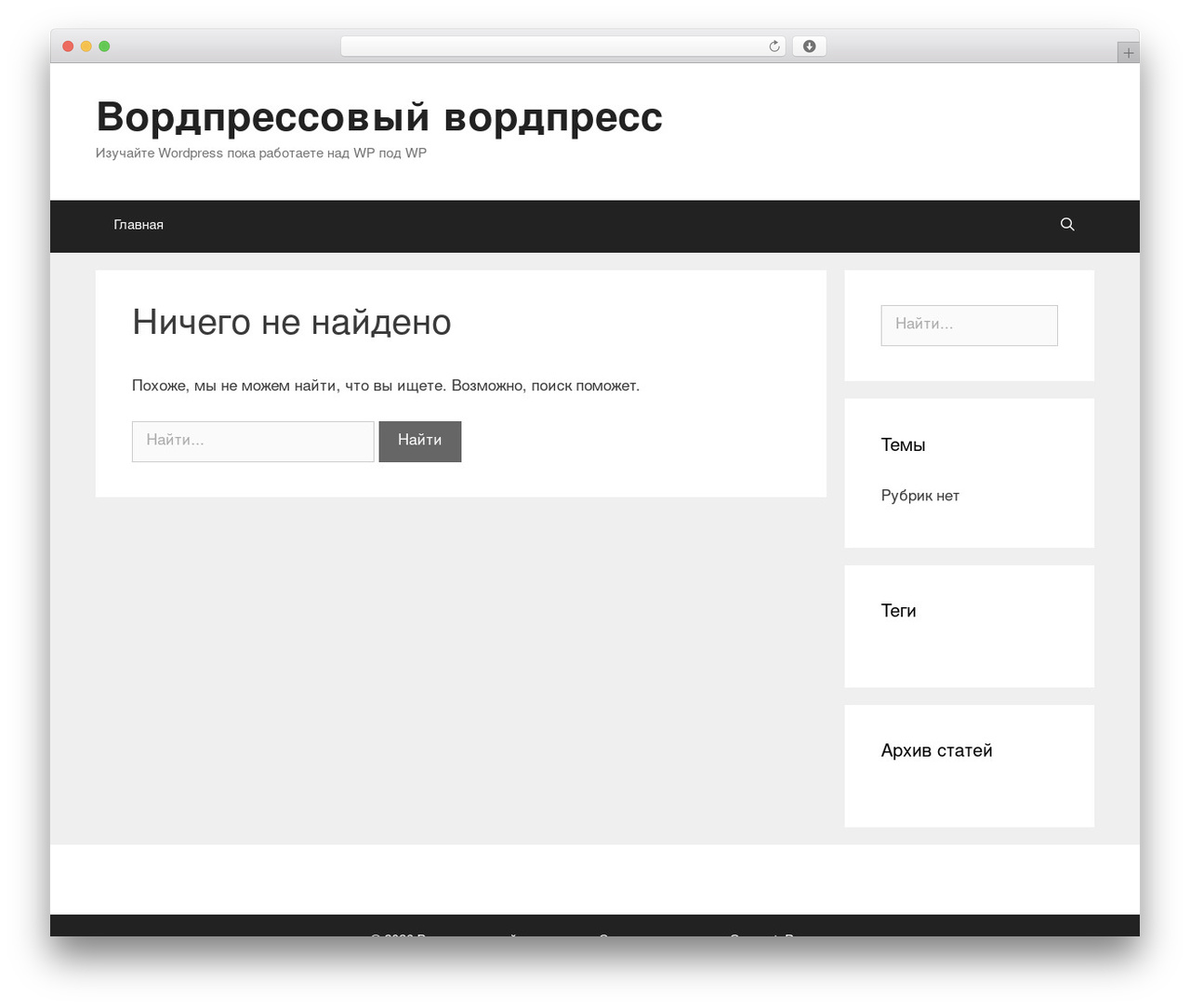Image resolution: width=1190 pixels, height=1008 pixels.
Task: Select the Рубрик нет text
Action: coord(920,496)
